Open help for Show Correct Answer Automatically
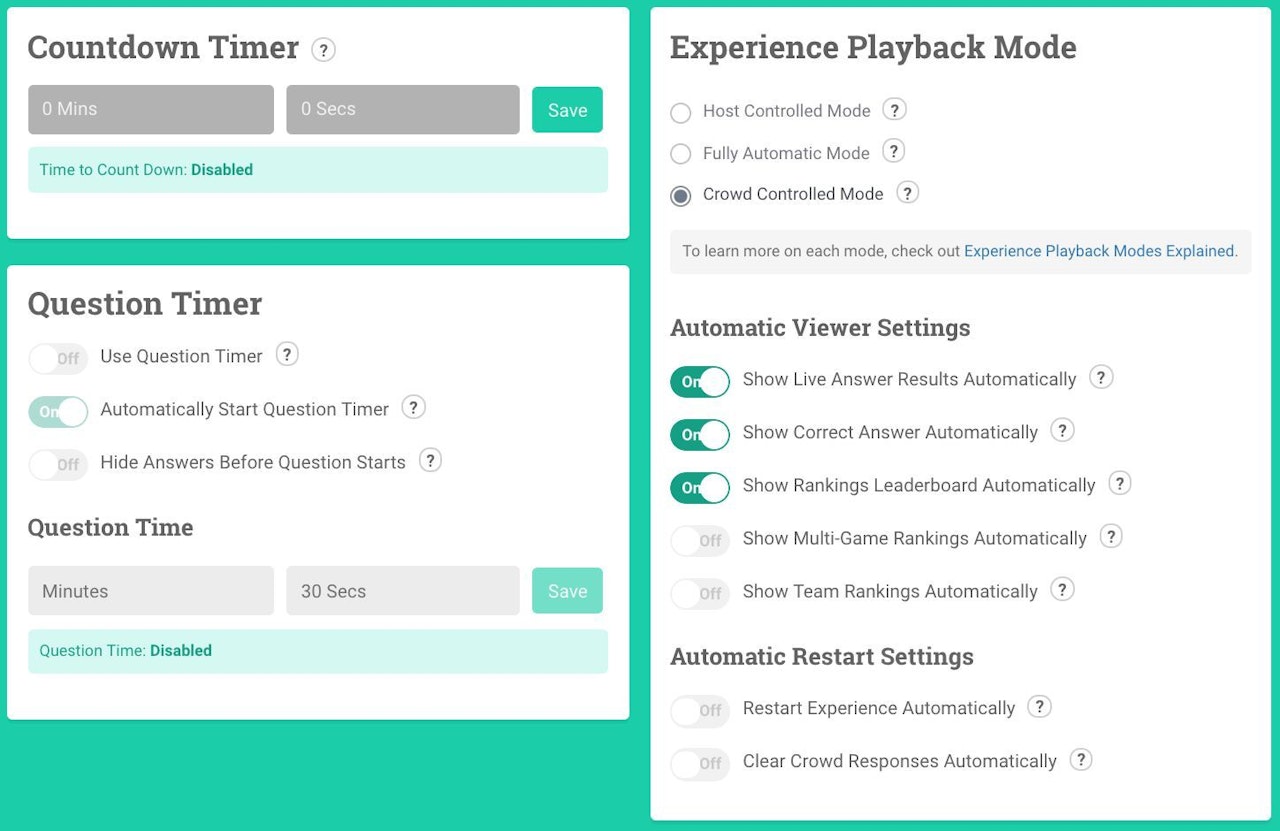Image resolution: width=1280 pixels, height=831 pixels. pyautogui.click(x=1062, y=430)
